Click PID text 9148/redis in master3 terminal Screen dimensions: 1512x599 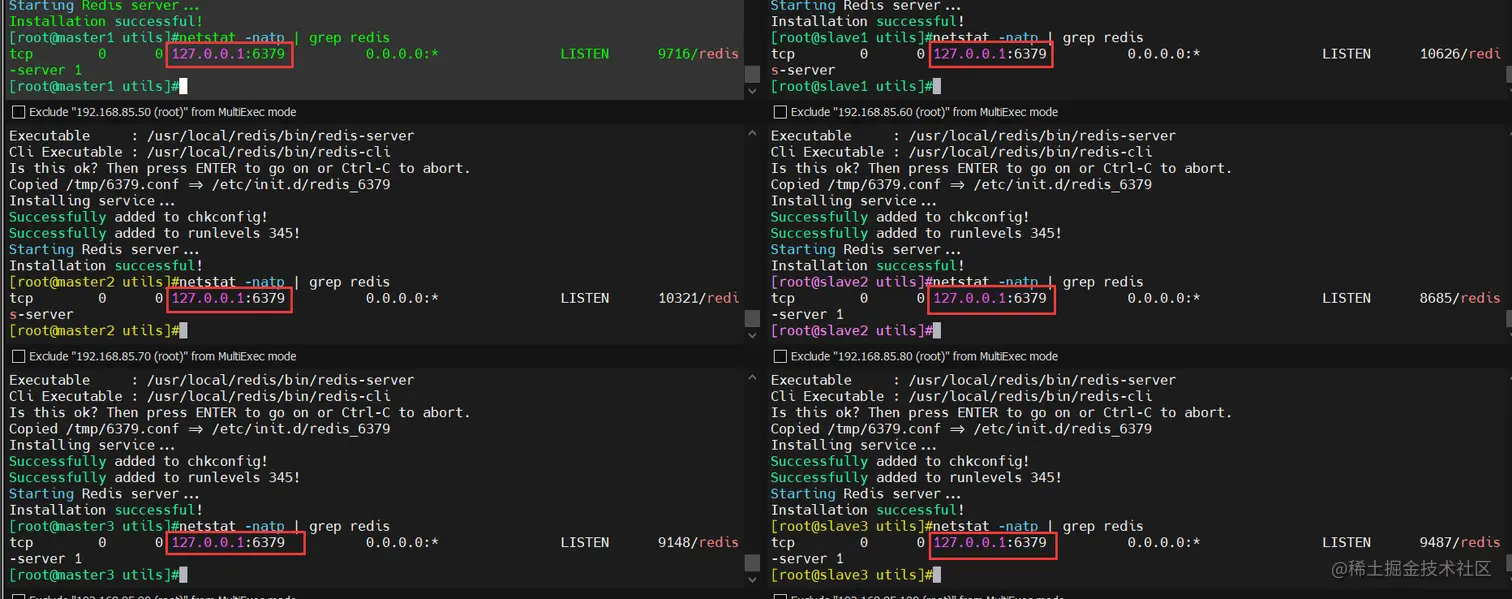click(x=698, y=542)
